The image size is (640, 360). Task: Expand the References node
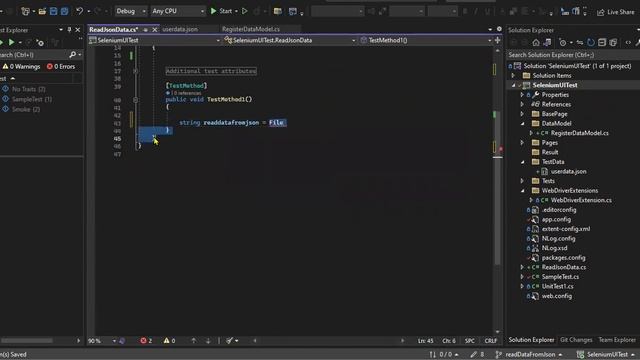pos(522,104)
